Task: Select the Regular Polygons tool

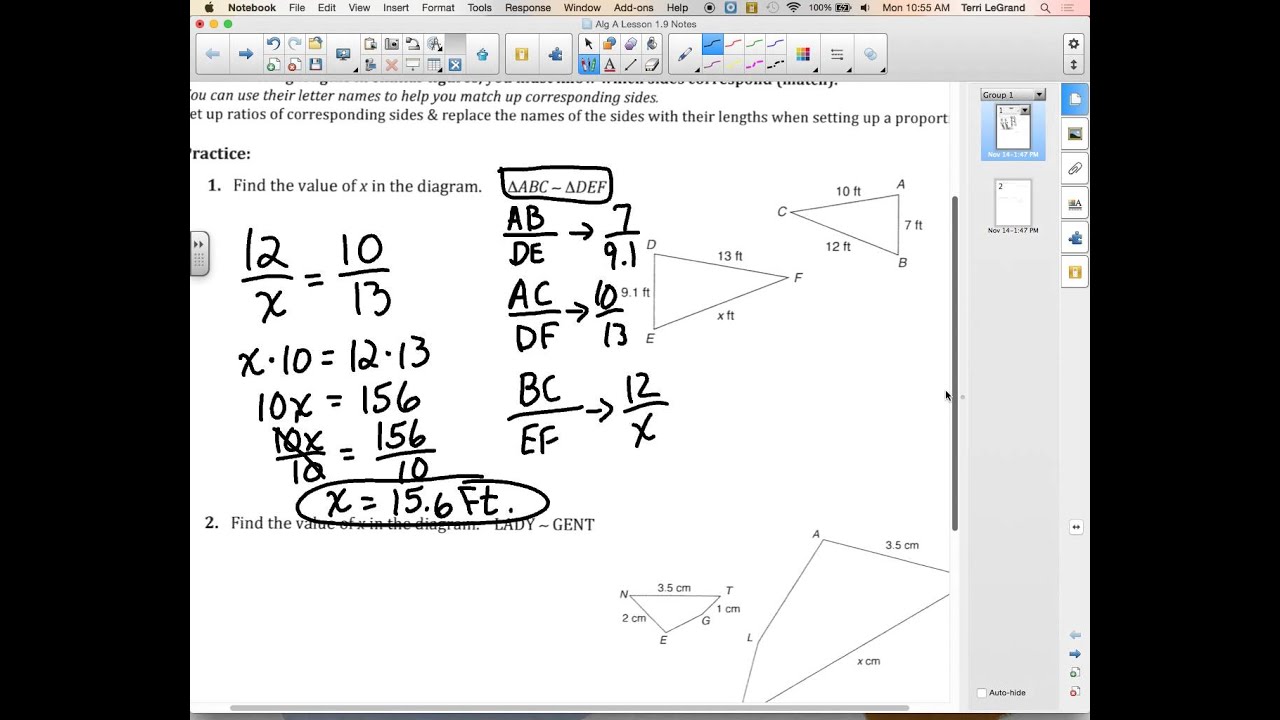Action: (x=630, y=44)
